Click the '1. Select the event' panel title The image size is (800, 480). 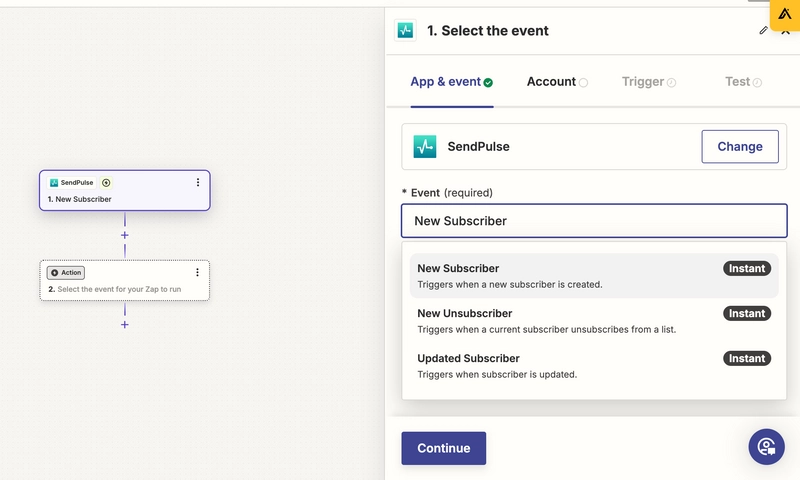(487, 31)
